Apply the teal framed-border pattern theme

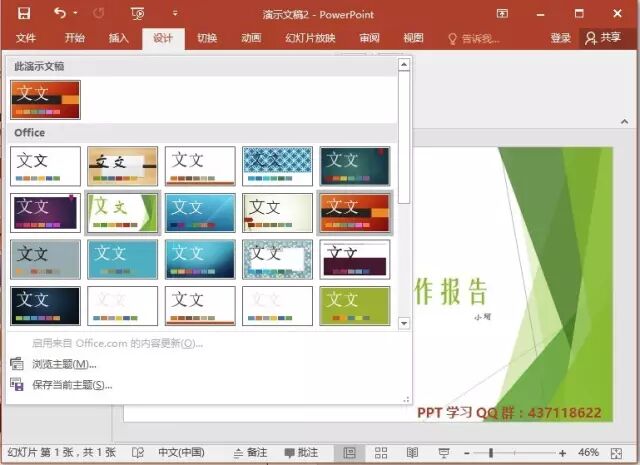tap(278, 259)
